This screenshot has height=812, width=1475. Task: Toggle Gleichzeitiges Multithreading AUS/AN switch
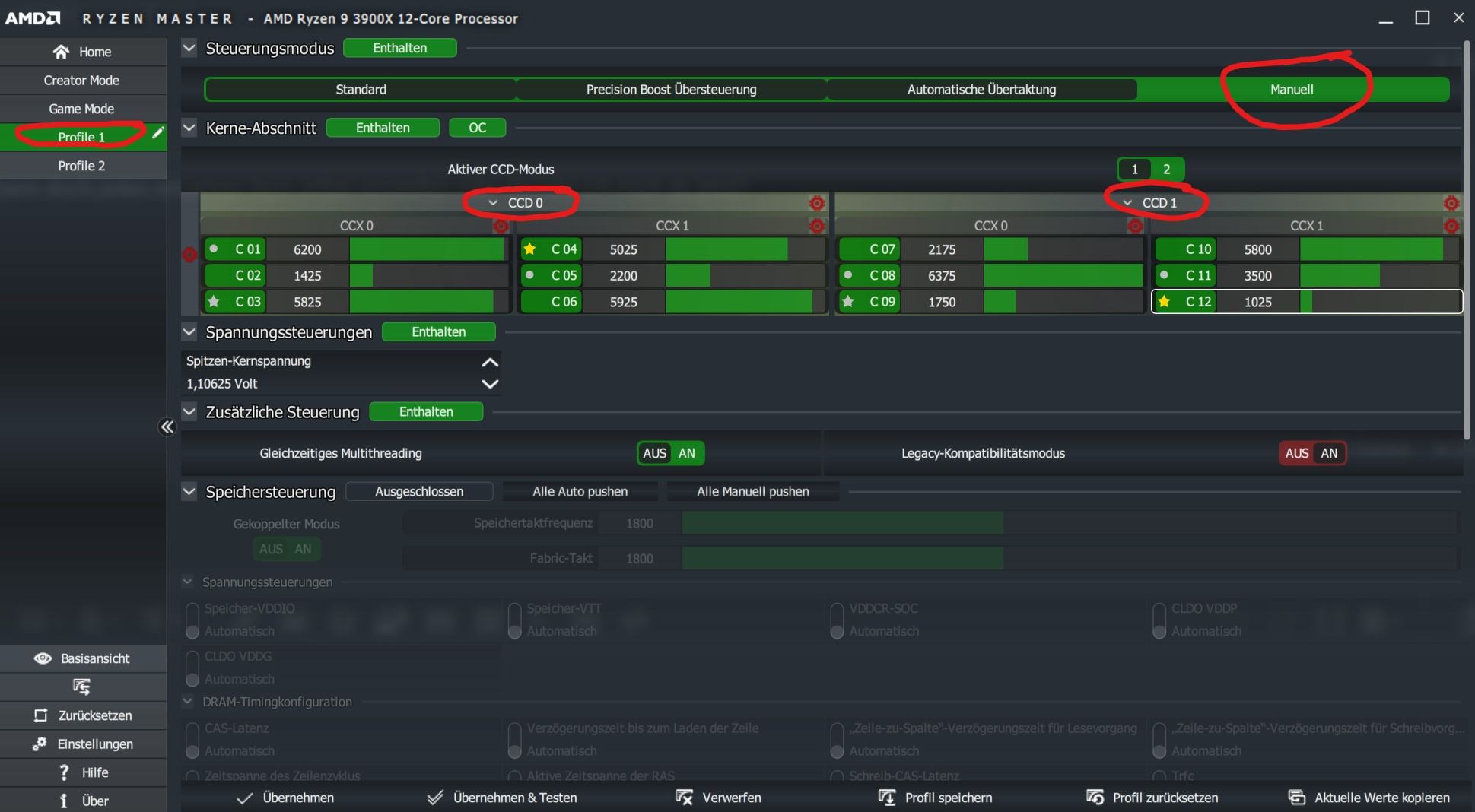pos(670,453)
